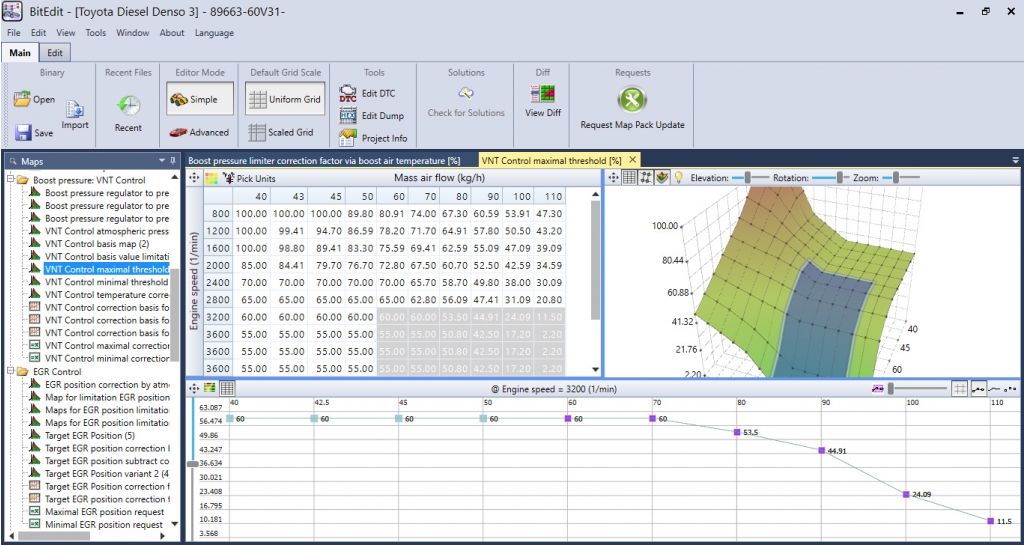Adjust the Elevation slider
1024x545 pixels.
(x=749, y=177)
